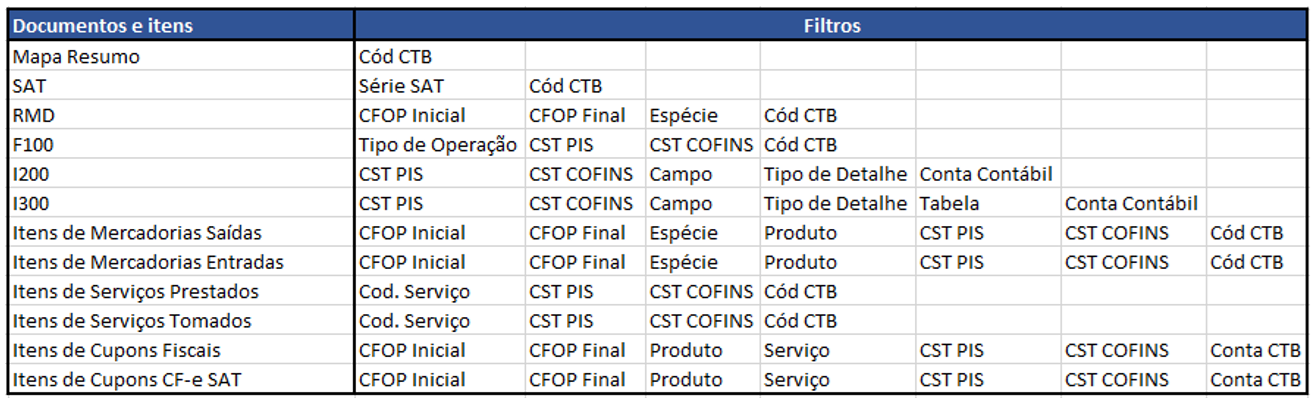
Task: Click the 'Mapa Resumo' row label
Action: point(76,57)
